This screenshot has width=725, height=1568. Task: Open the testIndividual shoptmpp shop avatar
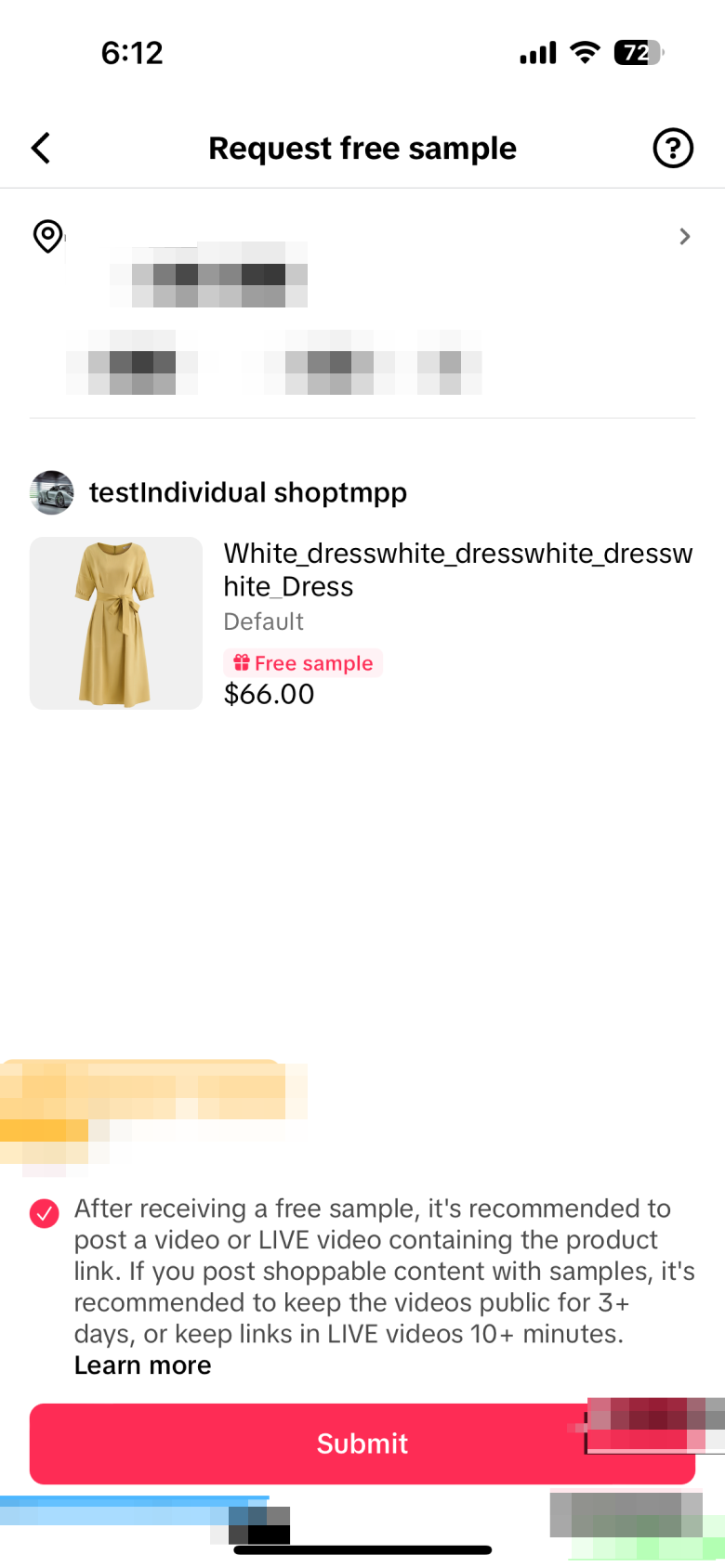52,492
